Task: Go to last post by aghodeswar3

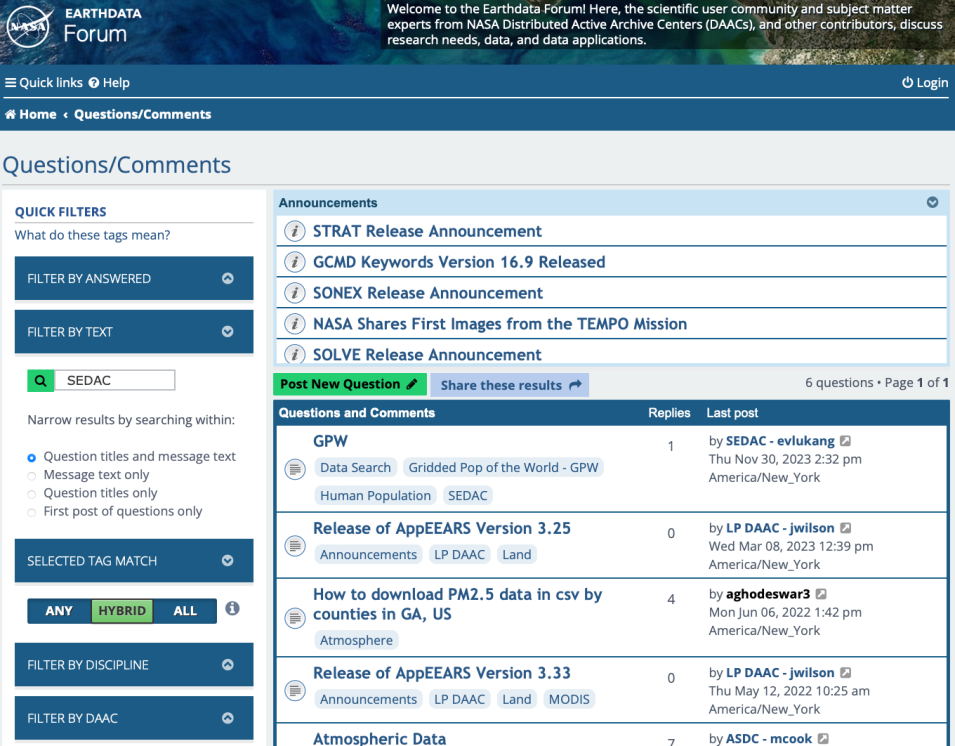Action: click(821, 594)
